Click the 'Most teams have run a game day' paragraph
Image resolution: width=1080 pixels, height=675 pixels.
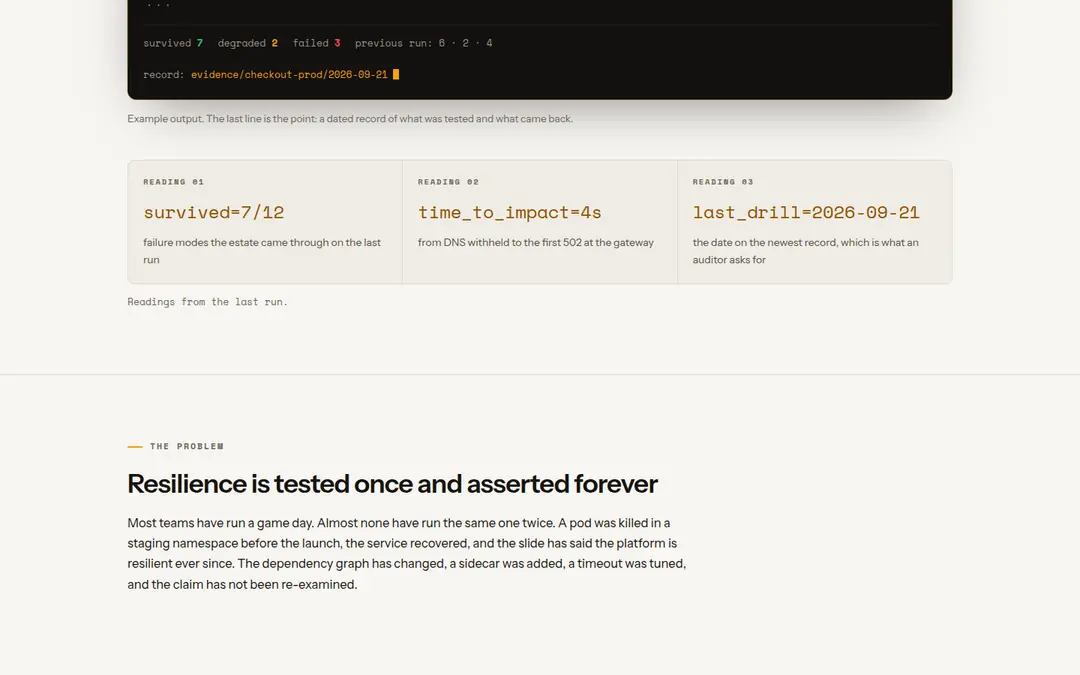coord(406,554)
